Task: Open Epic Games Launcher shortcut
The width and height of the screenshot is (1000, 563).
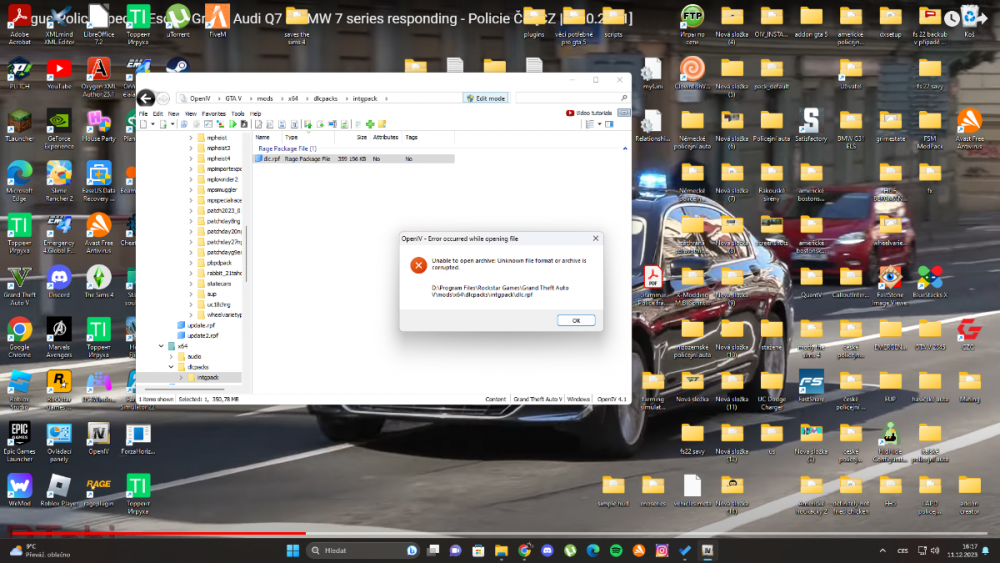Action: (x=19, y=435)
